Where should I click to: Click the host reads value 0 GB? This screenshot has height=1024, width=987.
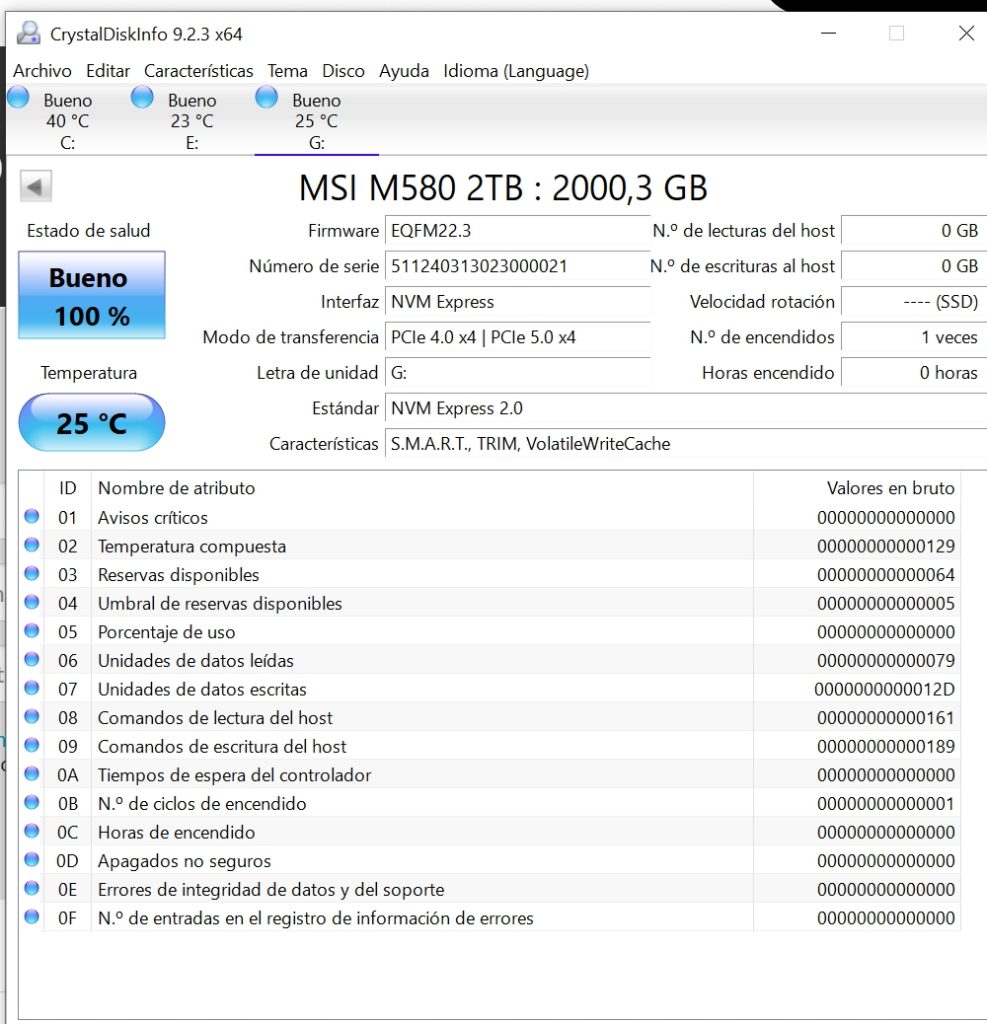(x=914, y=231)
